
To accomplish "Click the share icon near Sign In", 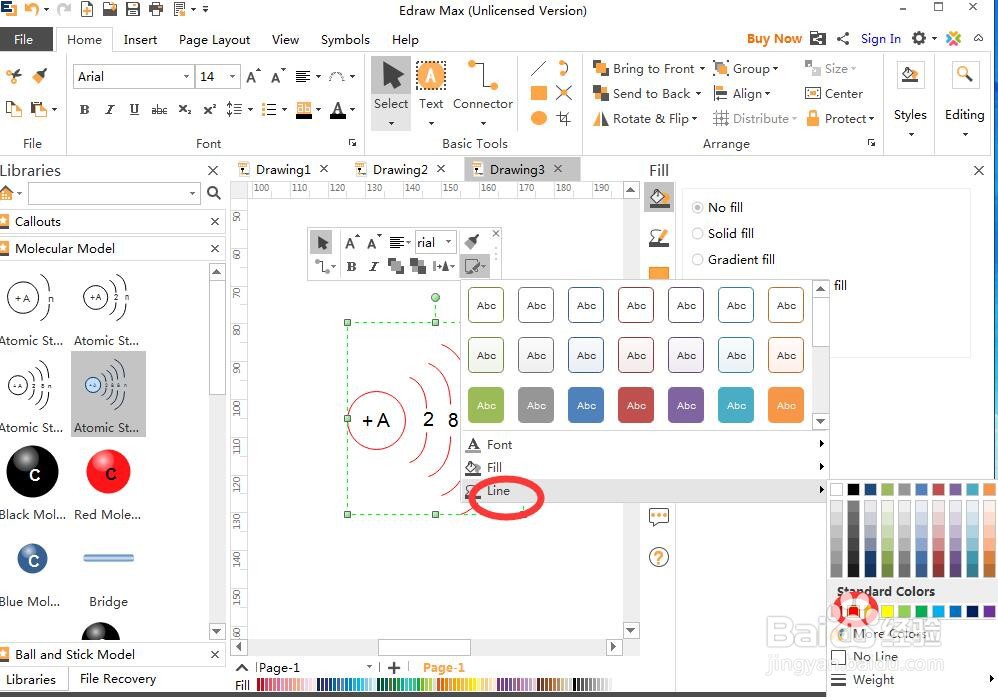I will (x=843, y=39).
